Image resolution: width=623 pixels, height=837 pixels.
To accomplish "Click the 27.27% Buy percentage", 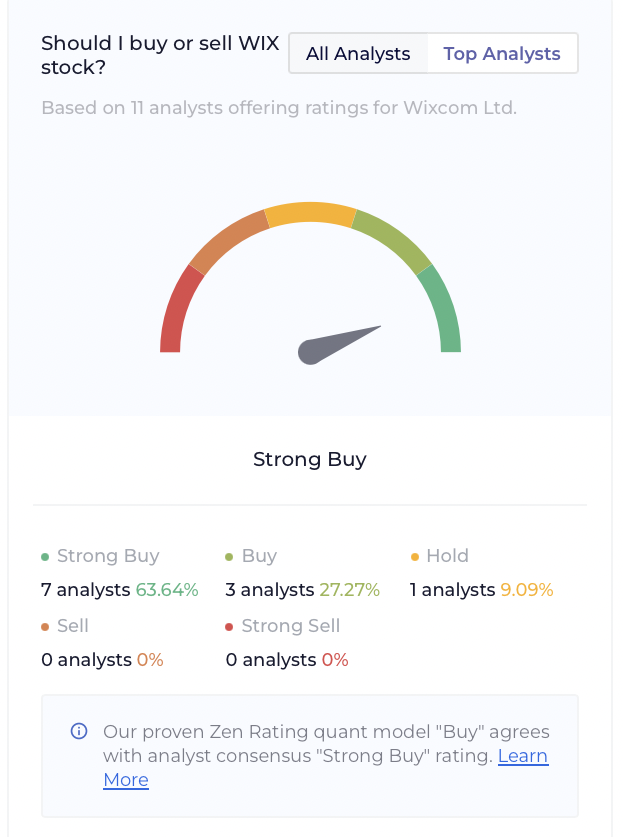I will pyautogui.click(x=350, y=590).
